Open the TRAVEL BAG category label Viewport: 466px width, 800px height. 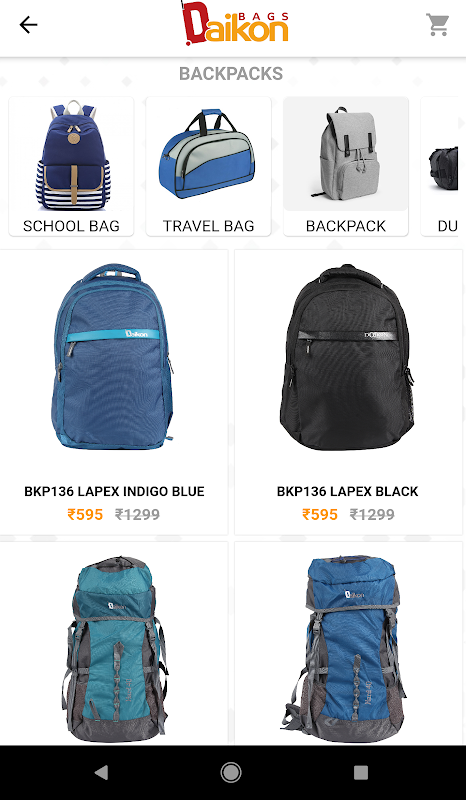pyautogui.click(x=208, y=226)
